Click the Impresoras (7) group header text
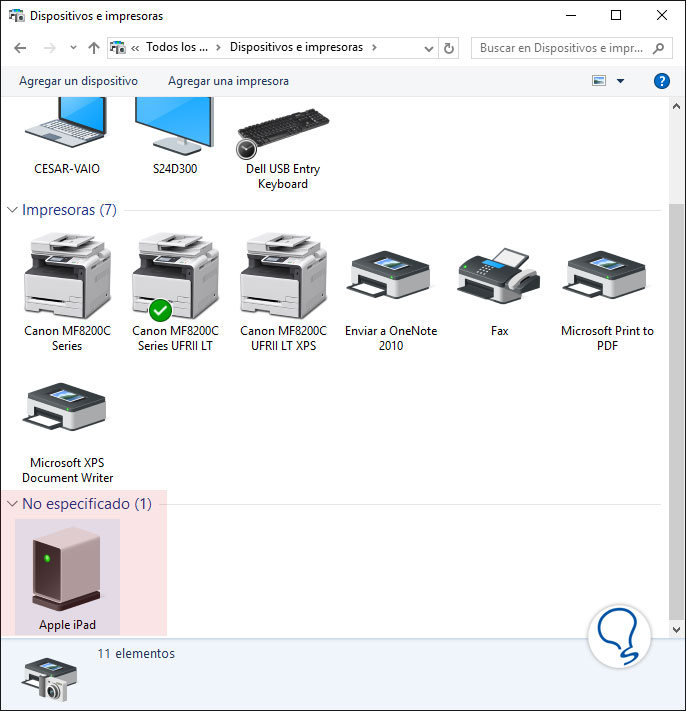Screen dimensions: 686x711 (x=69, y=209)
